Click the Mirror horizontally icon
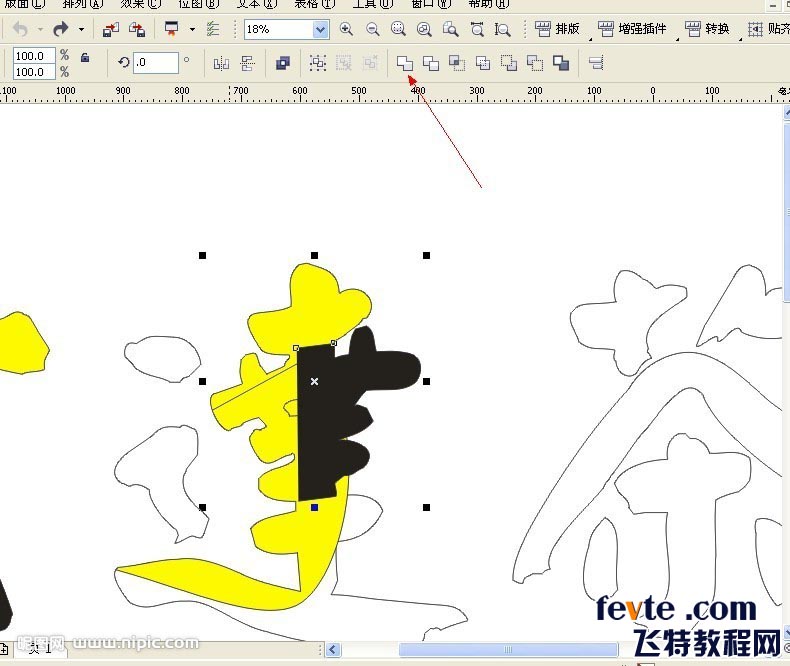 (x=221, y=63)
